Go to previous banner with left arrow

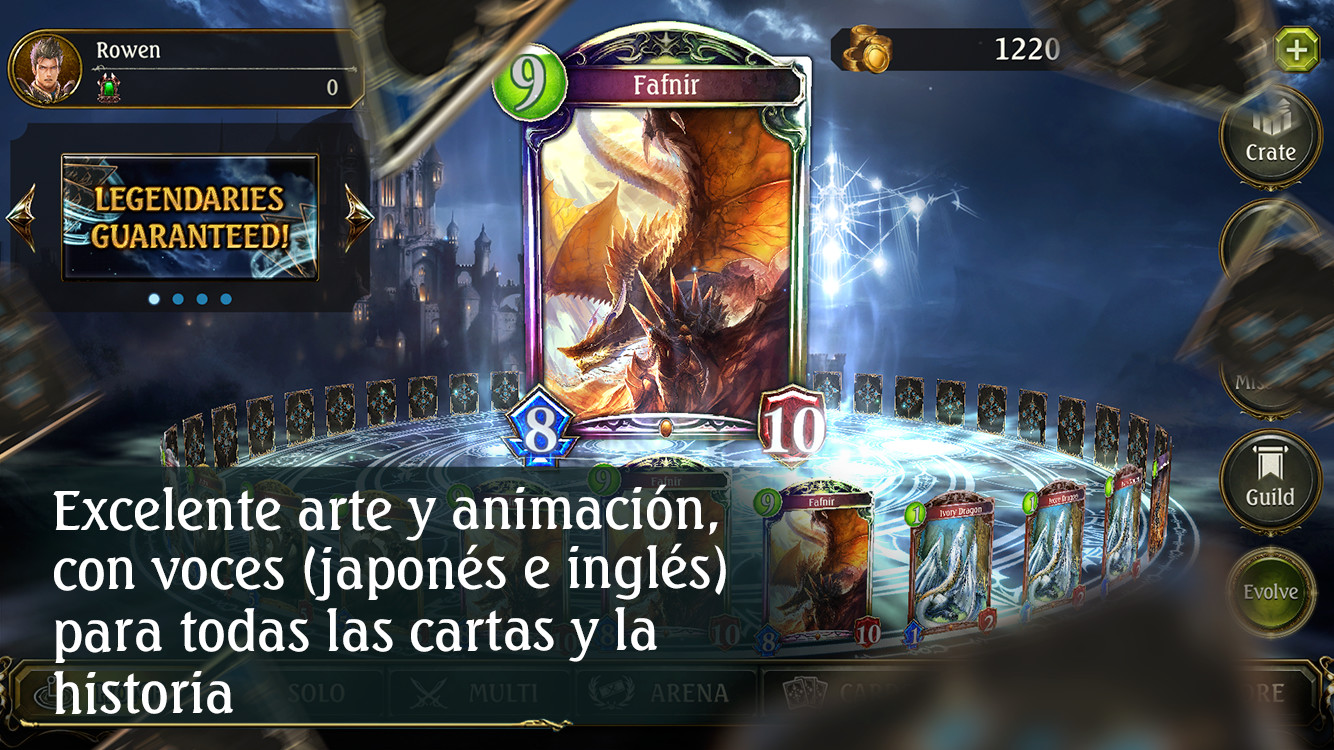tap(22, 216)
